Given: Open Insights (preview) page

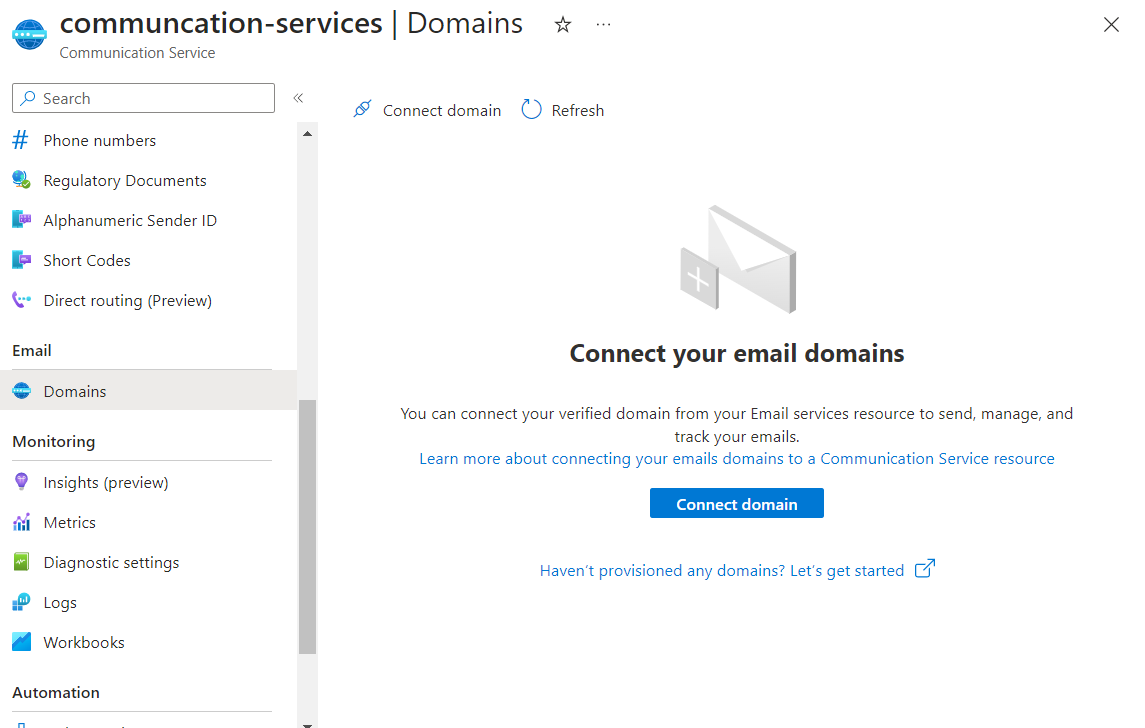Looking at the screenshot, I should [x=106, y=483].
